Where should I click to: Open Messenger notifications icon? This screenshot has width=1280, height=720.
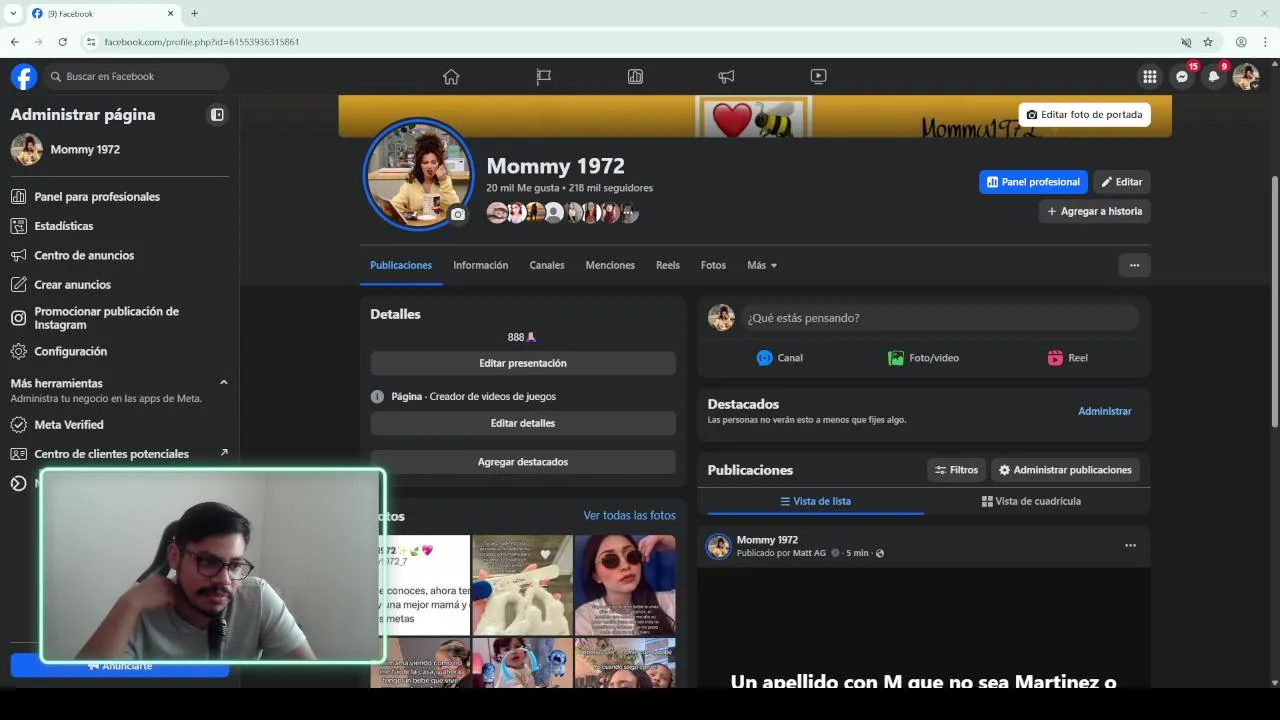click(1182, 76)
